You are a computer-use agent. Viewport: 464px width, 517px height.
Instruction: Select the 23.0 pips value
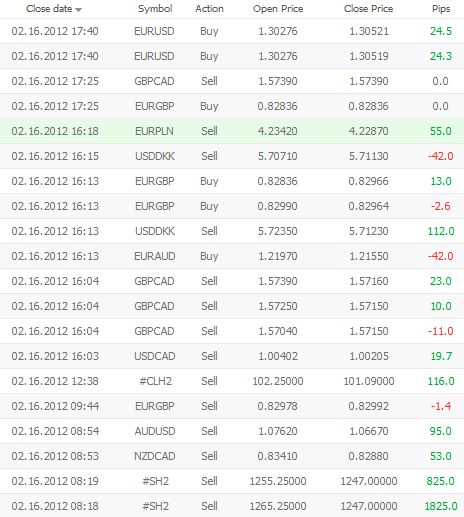[x=441, y=281]
